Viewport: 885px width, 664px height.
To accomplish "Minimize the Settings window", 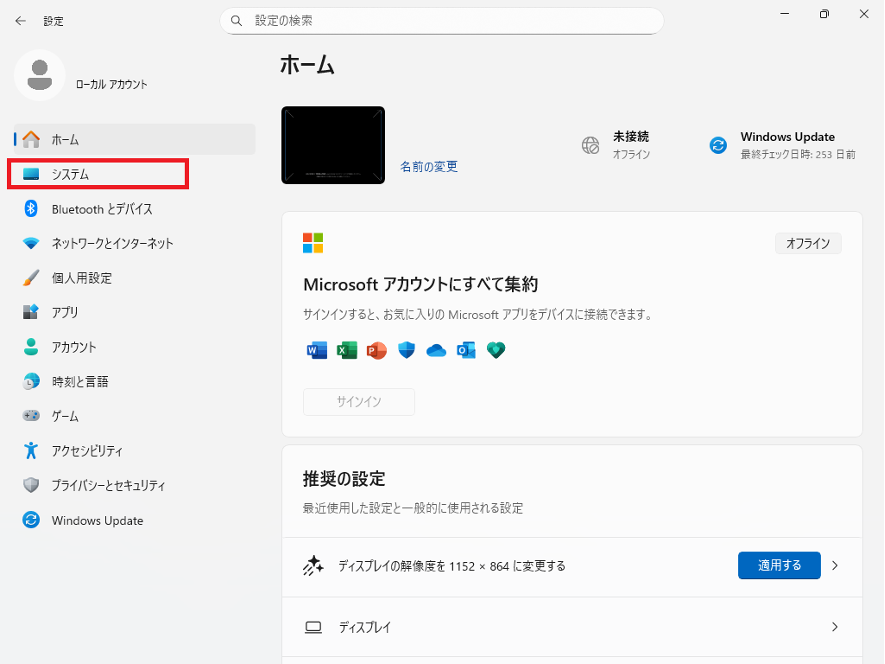I will [x=785, y=14].
